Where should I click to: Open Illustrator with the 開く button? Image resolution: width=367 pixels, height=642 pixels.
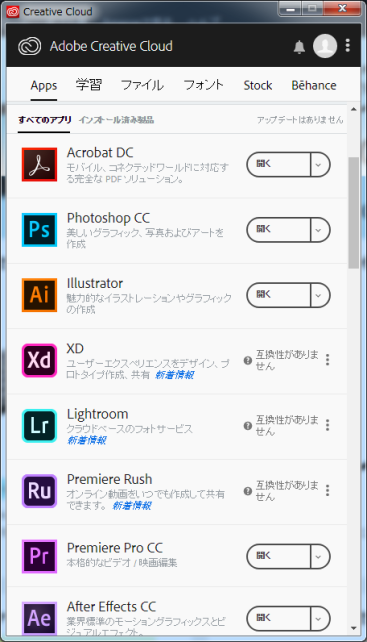(279, 295)
